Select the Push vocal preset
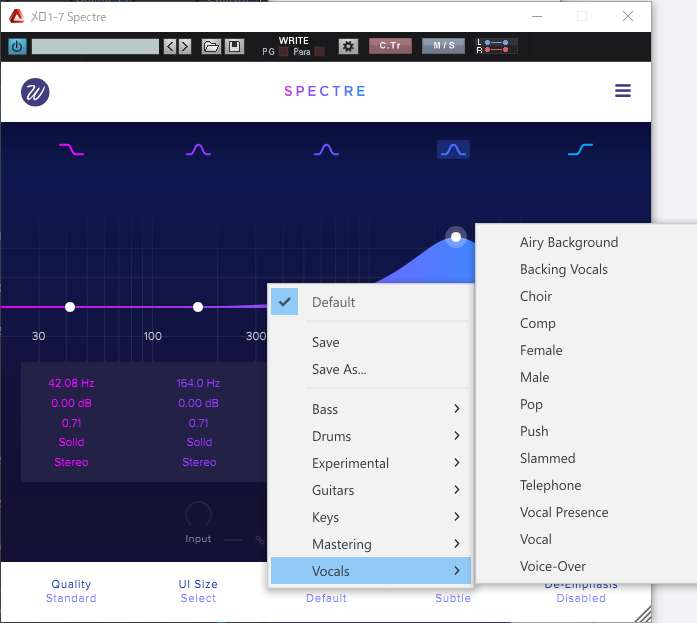 (x=587, y=431)
